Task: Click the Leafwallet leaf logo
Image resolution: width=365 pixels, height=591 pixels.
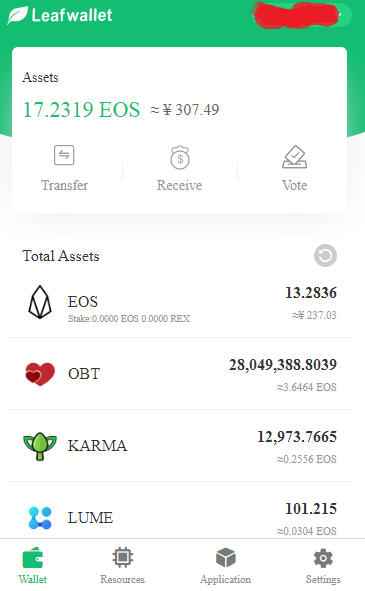Action: point(17,15)
